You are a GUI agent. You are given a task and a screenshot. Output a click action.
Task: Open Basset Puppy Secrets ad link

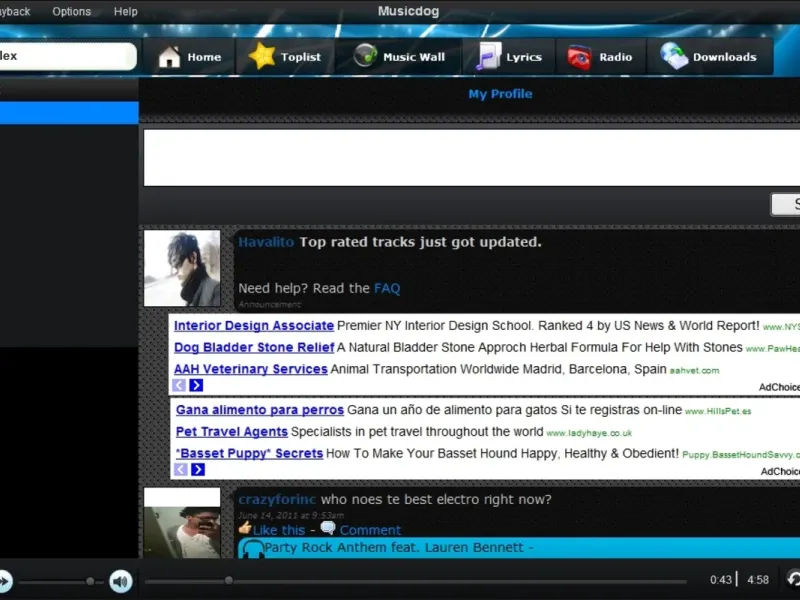249,453
